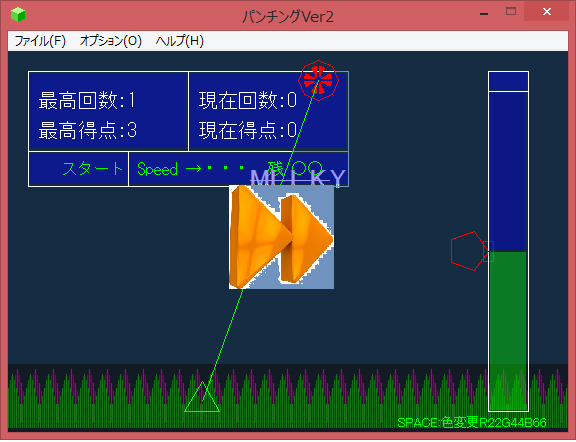The width and height of the screenshot is (576, 442).
Task: Click the orange fast-forward arrows image
Action: (281, 237)
